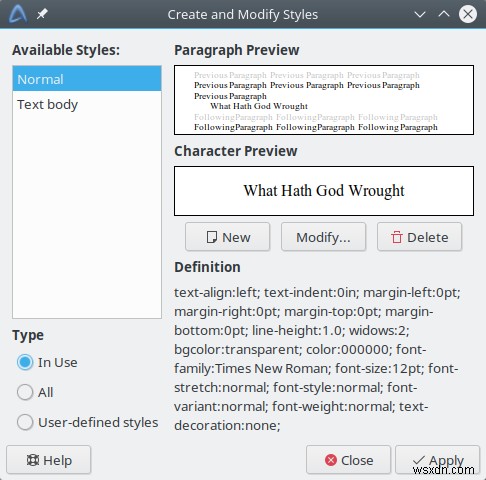Click the trash icon on the Delete button

[x=396, y=237]
